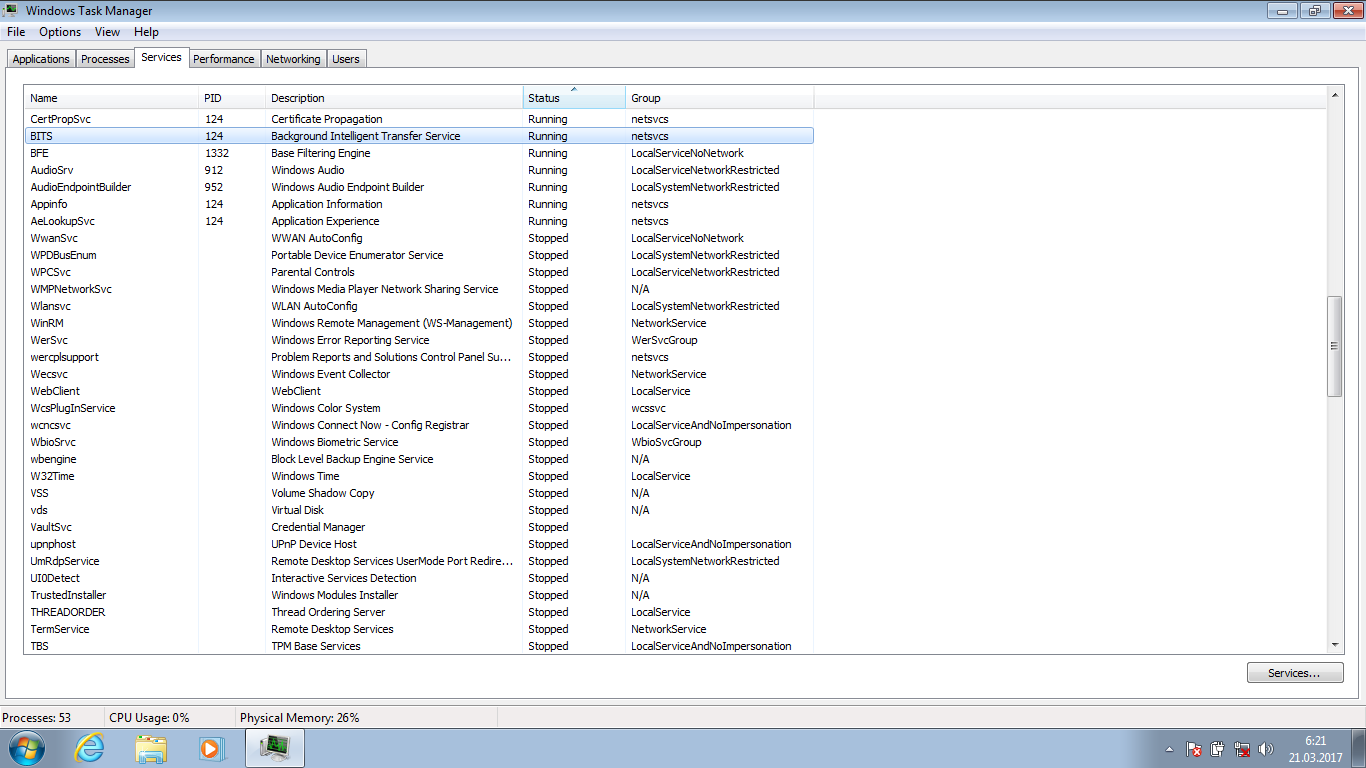Image resolution: width=1366 pixels, height=768 pixels.
Task: Open the Options menu
Action: (x=60, y=32)
